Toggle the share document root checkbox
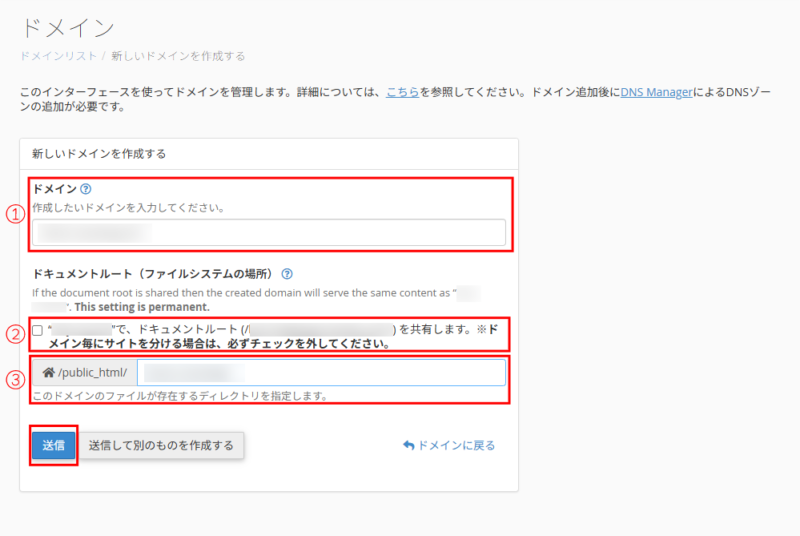800x536 pixels. tap(37, 330)
